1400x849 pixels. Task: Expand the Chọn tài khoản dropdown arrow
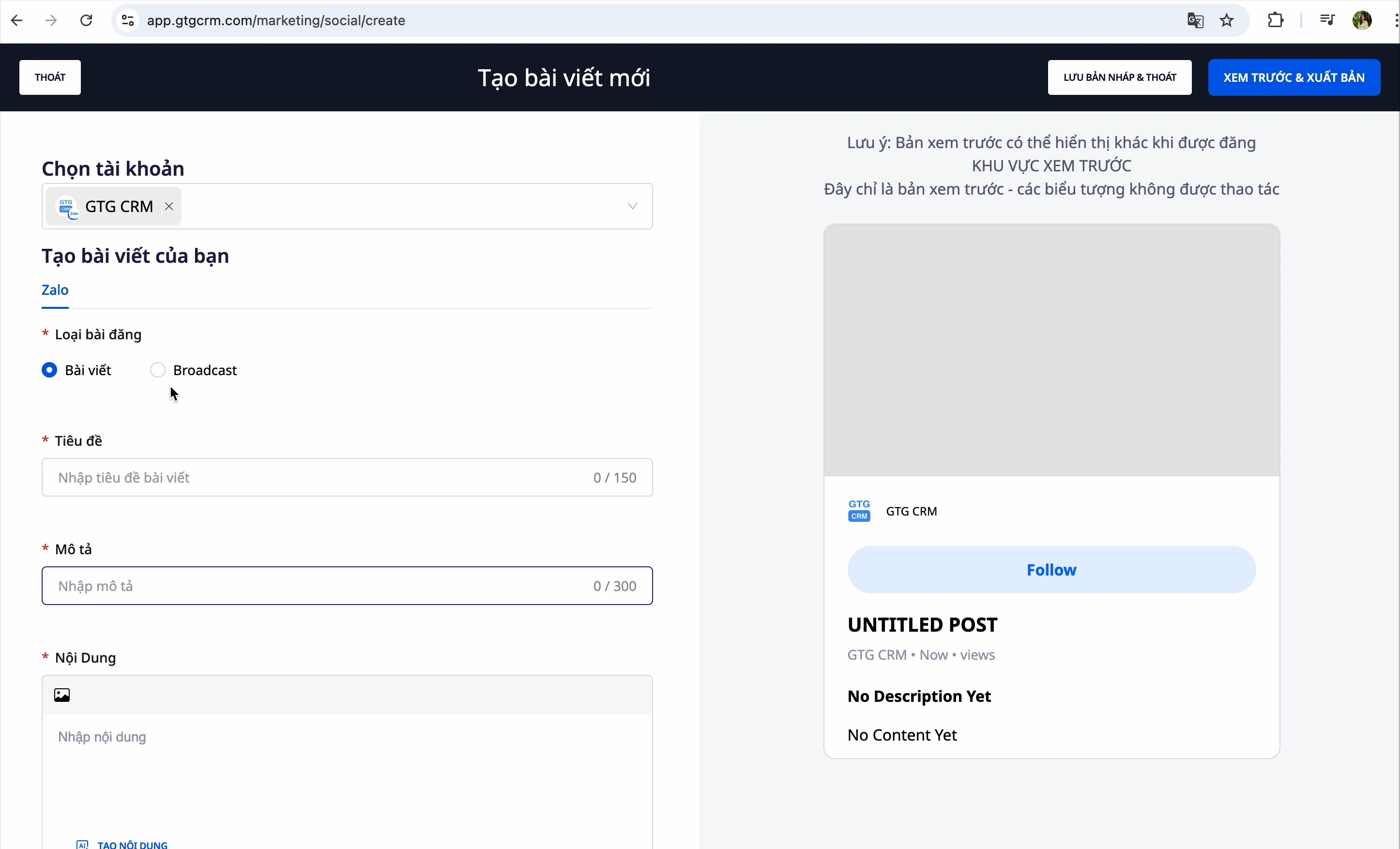pos(632,206)
